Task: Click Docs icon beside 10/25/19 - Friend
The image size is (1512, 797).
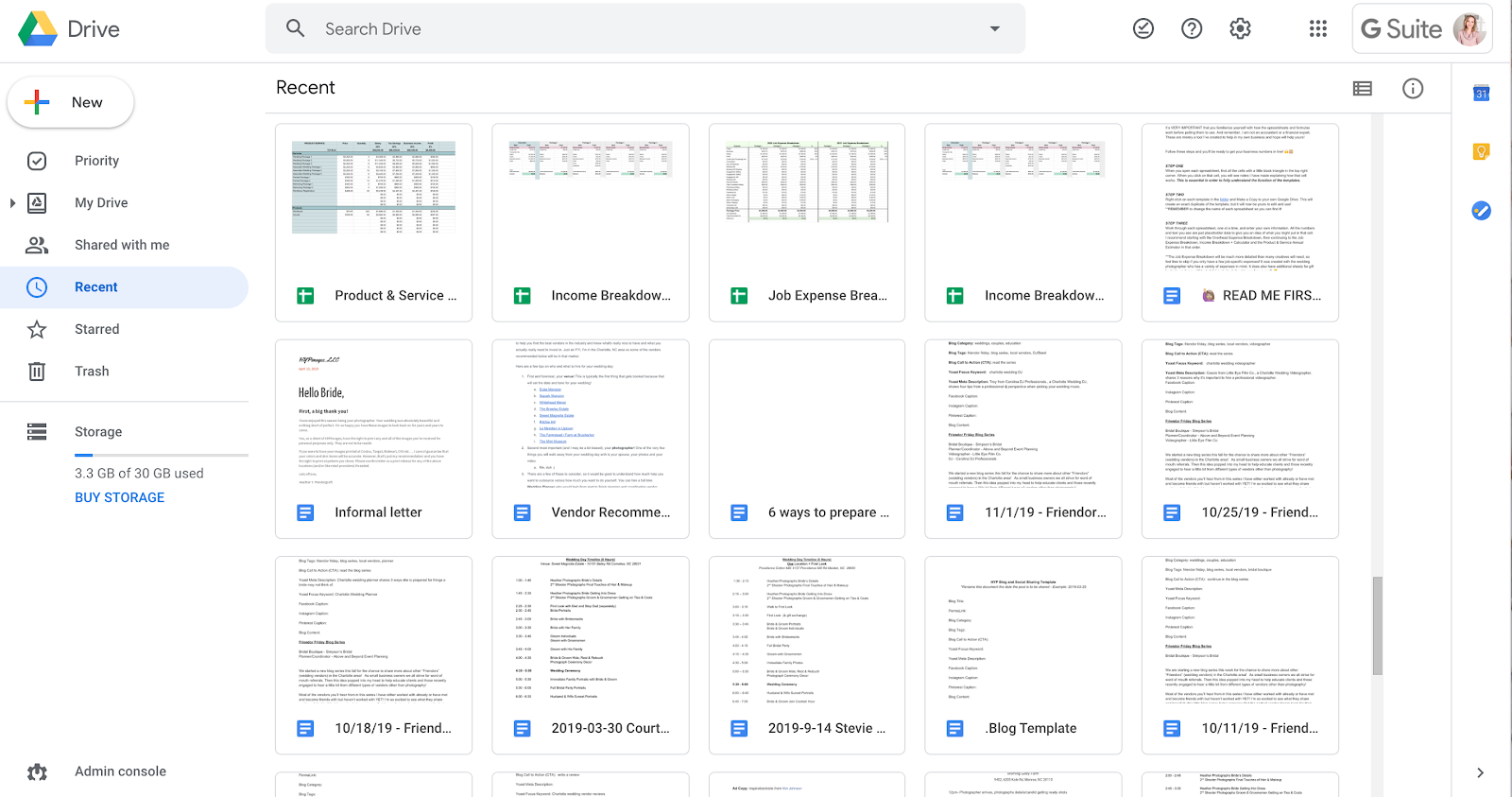Action: (x=1172, y=512)
